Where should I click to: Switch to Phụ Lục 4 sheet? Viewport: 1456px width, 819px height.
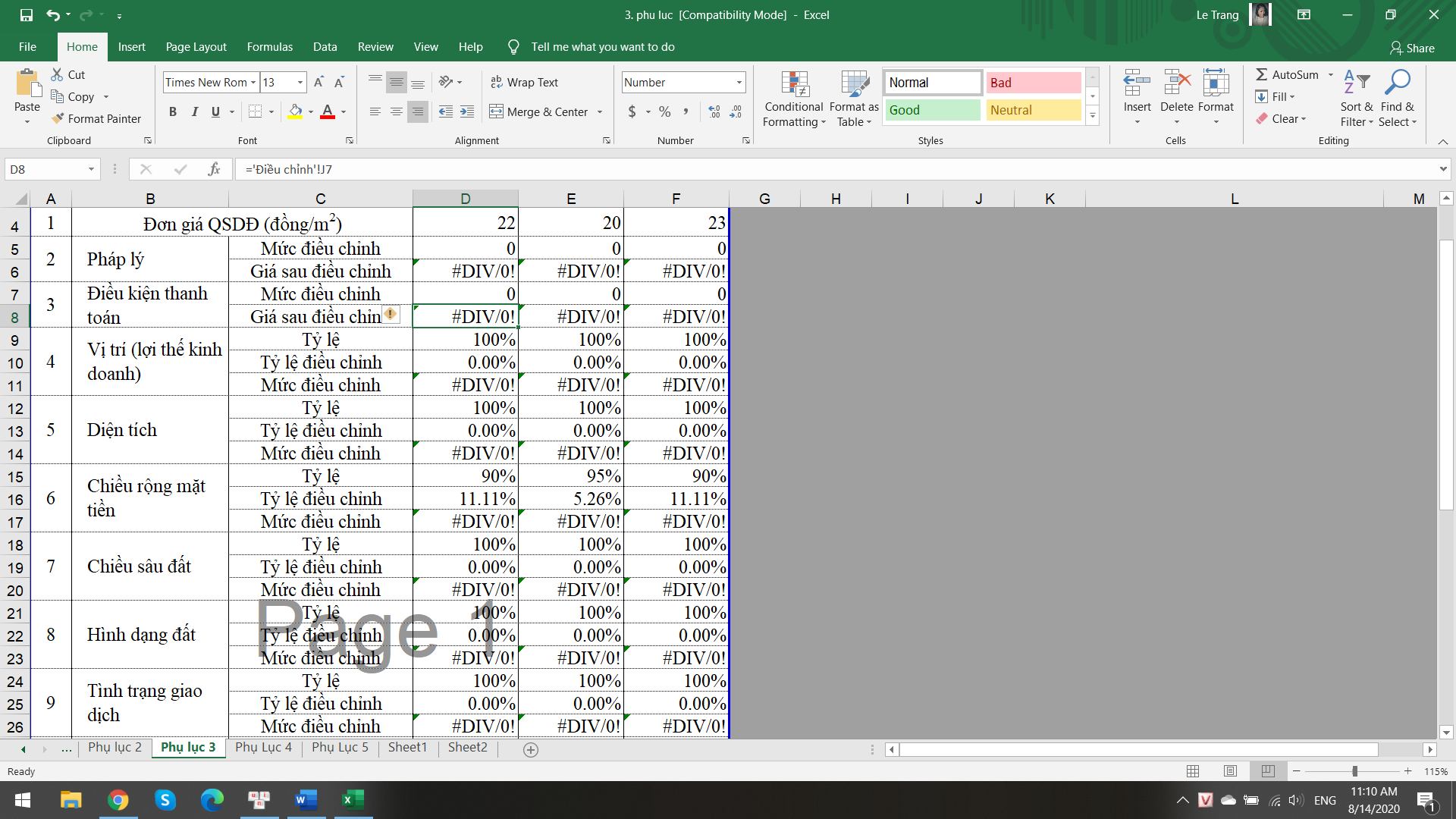(x=263, y=748)
